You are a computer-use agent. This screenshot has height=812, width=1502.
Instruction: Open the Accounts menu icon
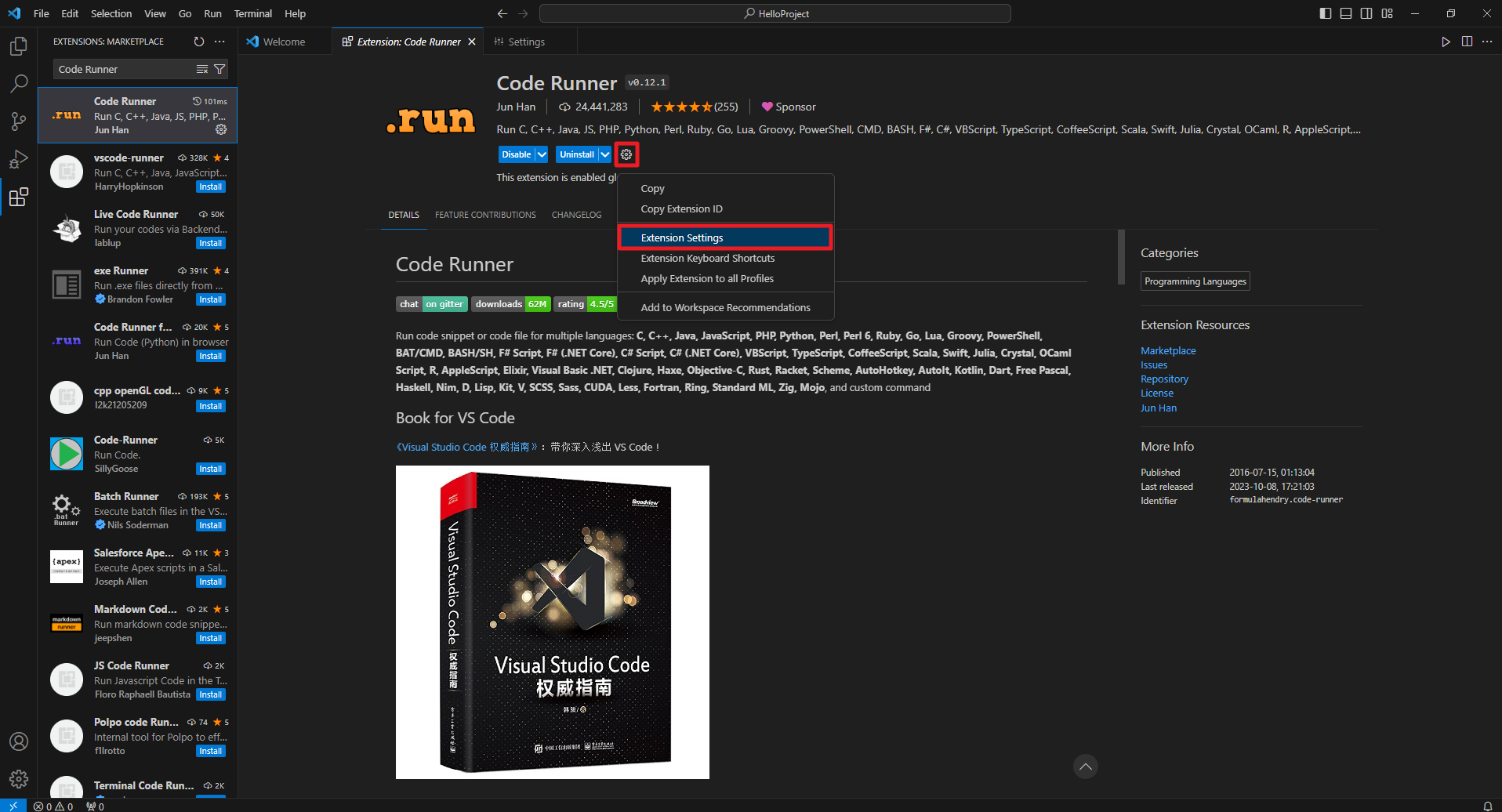coord(19,741)
